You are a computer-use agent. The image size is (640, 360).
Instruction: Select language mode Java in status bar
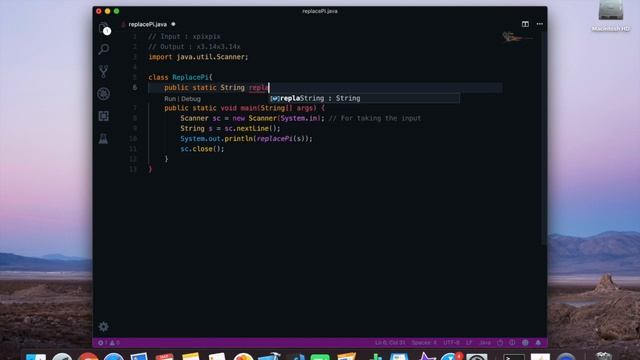coord(485,342)
